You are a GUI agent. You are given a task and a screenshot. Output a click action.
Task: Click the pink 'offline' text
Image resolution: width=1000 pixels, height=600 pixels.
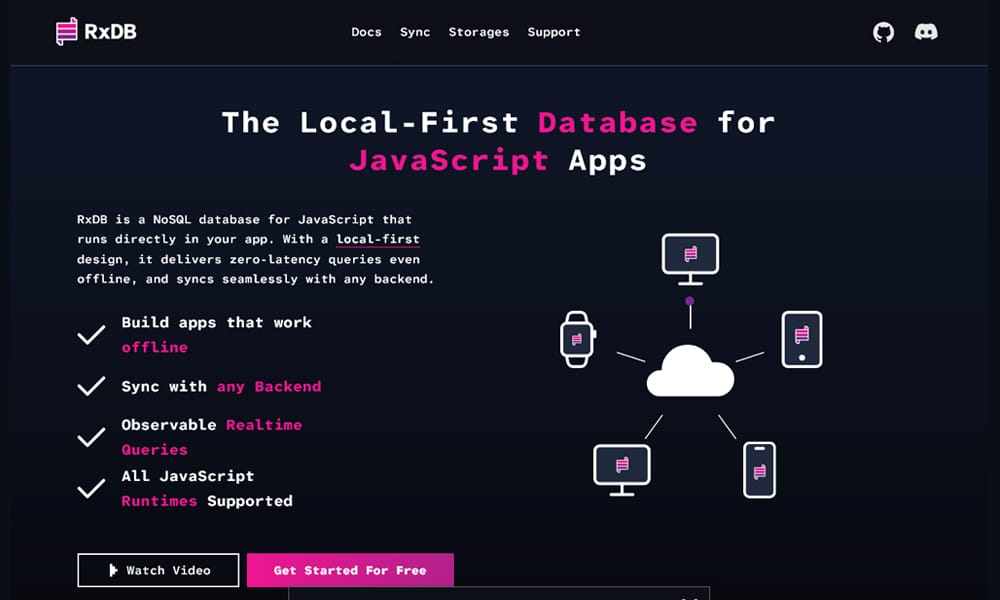pyautogui.click(x=154, y=348)
